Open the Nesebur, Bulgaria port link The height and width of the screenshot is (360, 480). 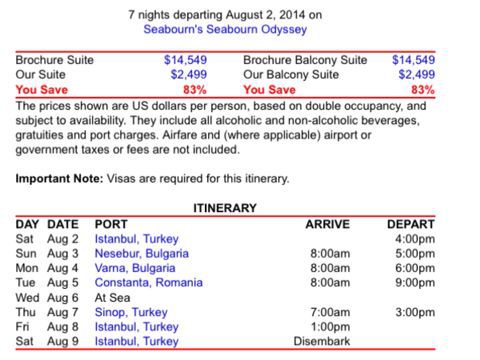click(142, 254)
